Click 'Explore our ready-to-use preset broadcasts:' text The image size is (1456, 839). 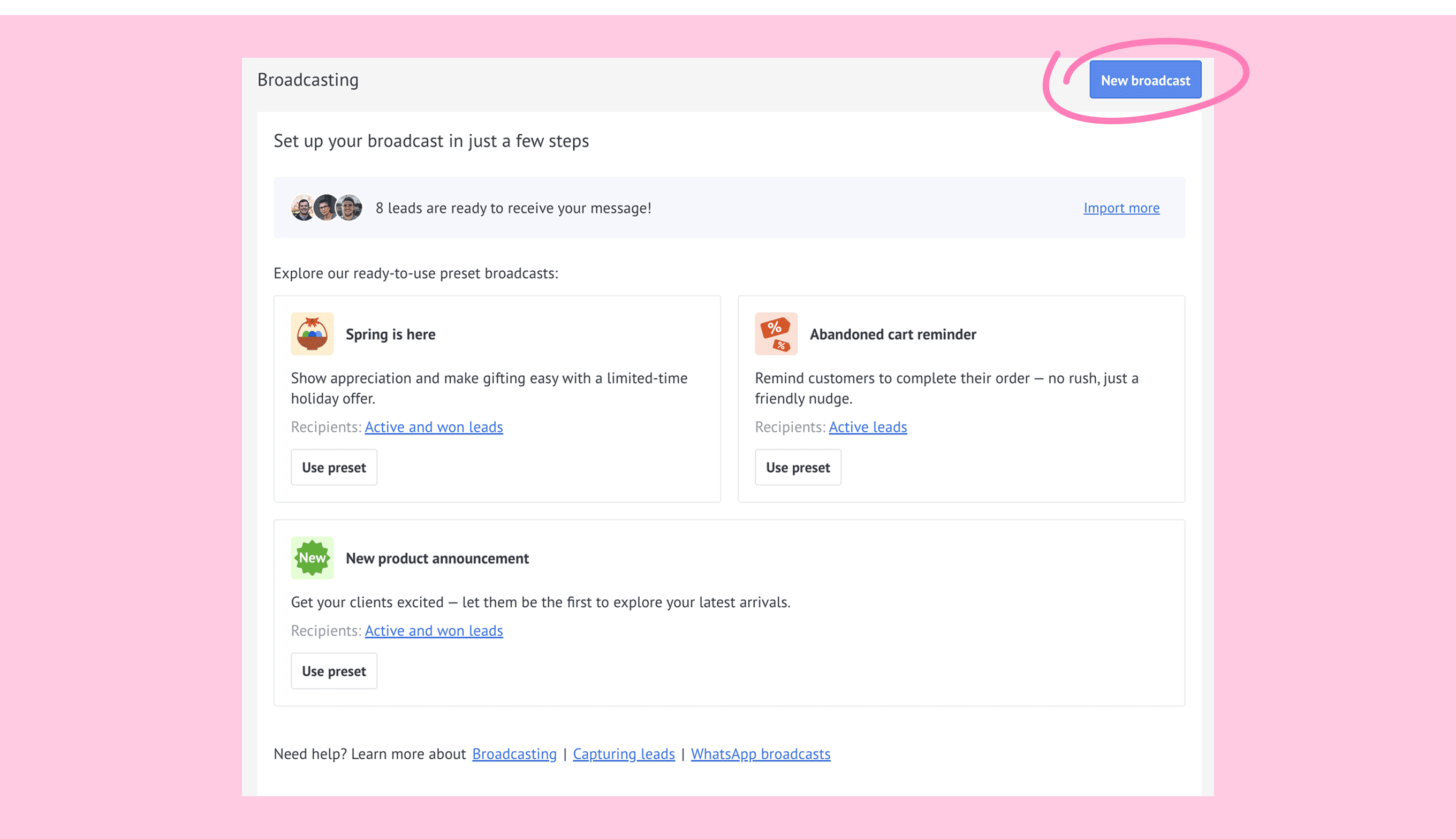tap(415, 273)
